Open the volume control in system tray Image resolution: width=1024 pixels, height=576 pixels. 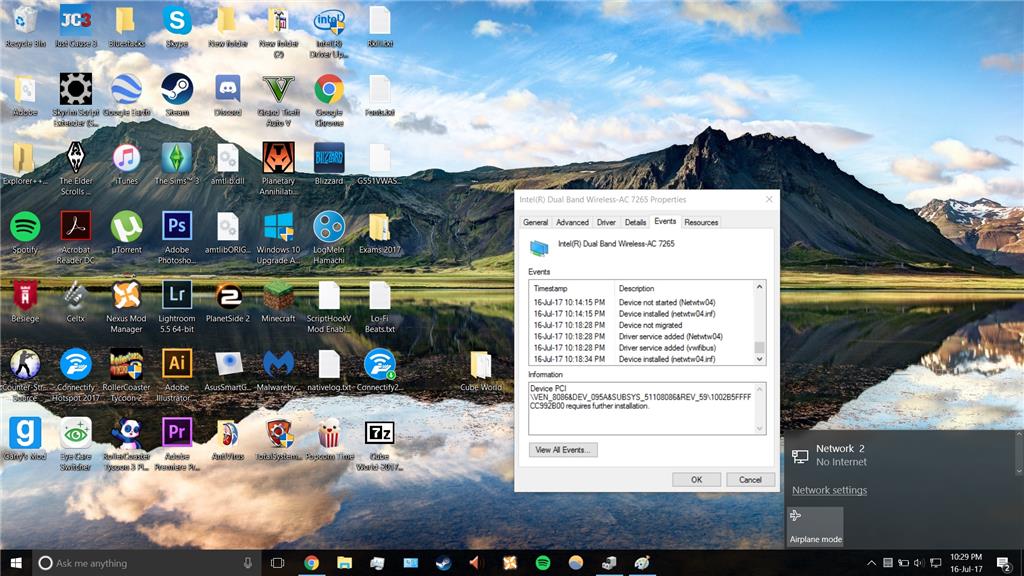point(919,563)
